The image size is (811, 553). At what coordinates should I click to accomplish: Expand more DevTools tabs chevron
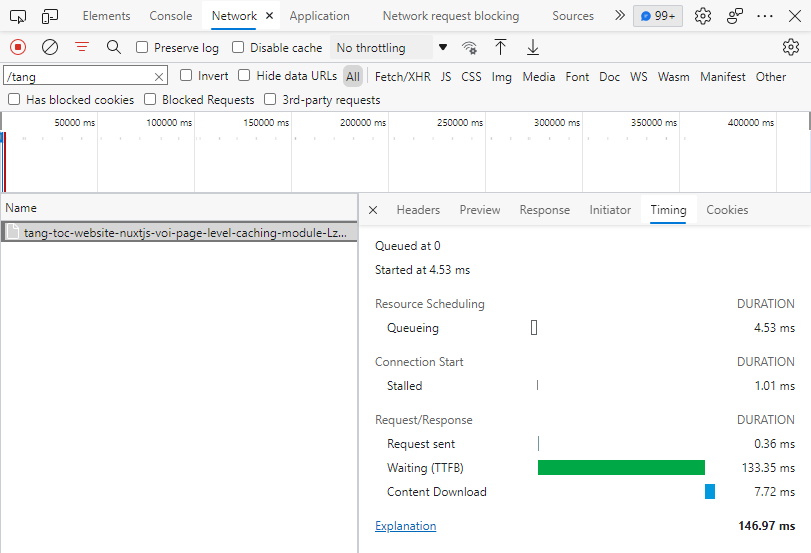pos(619,16)
